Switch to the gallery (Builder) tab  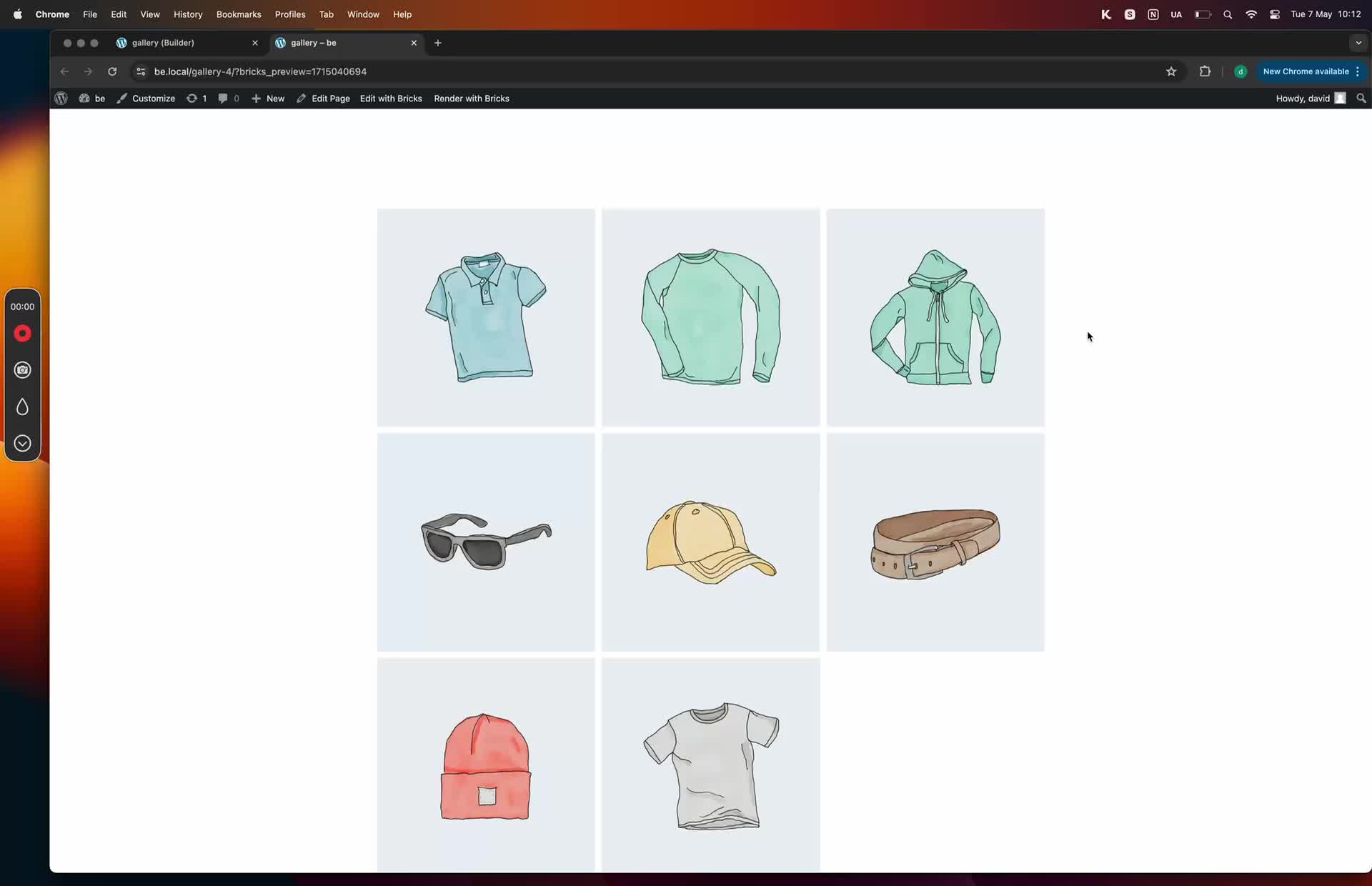(163, 43)
